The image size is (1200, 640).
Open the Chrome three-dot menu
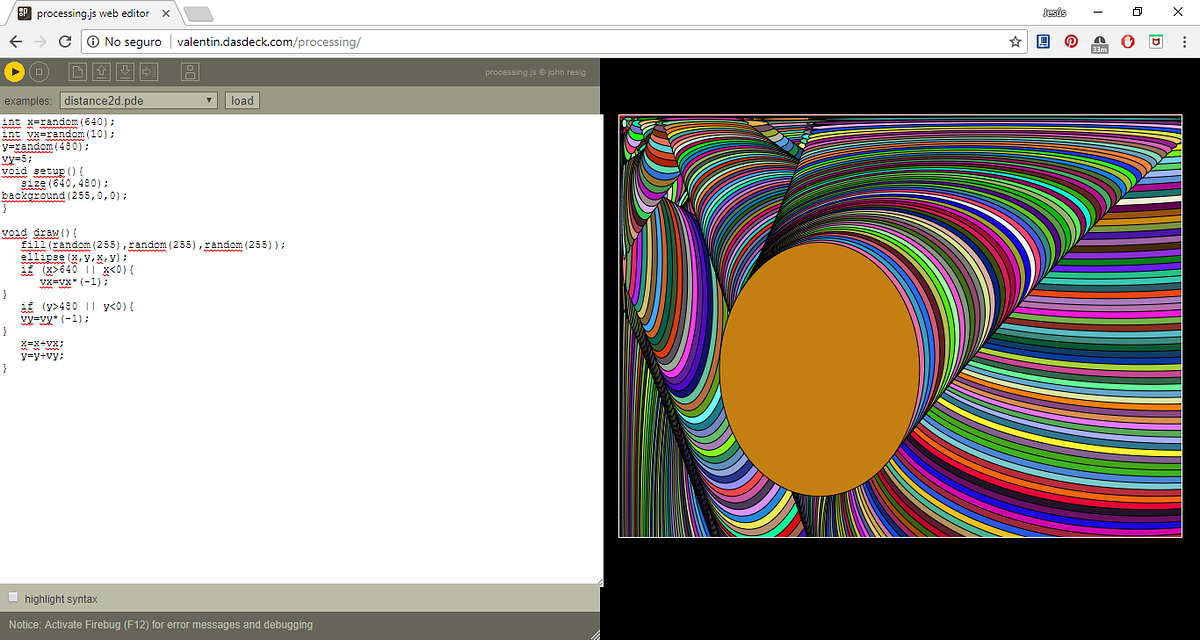[1186, 41]
